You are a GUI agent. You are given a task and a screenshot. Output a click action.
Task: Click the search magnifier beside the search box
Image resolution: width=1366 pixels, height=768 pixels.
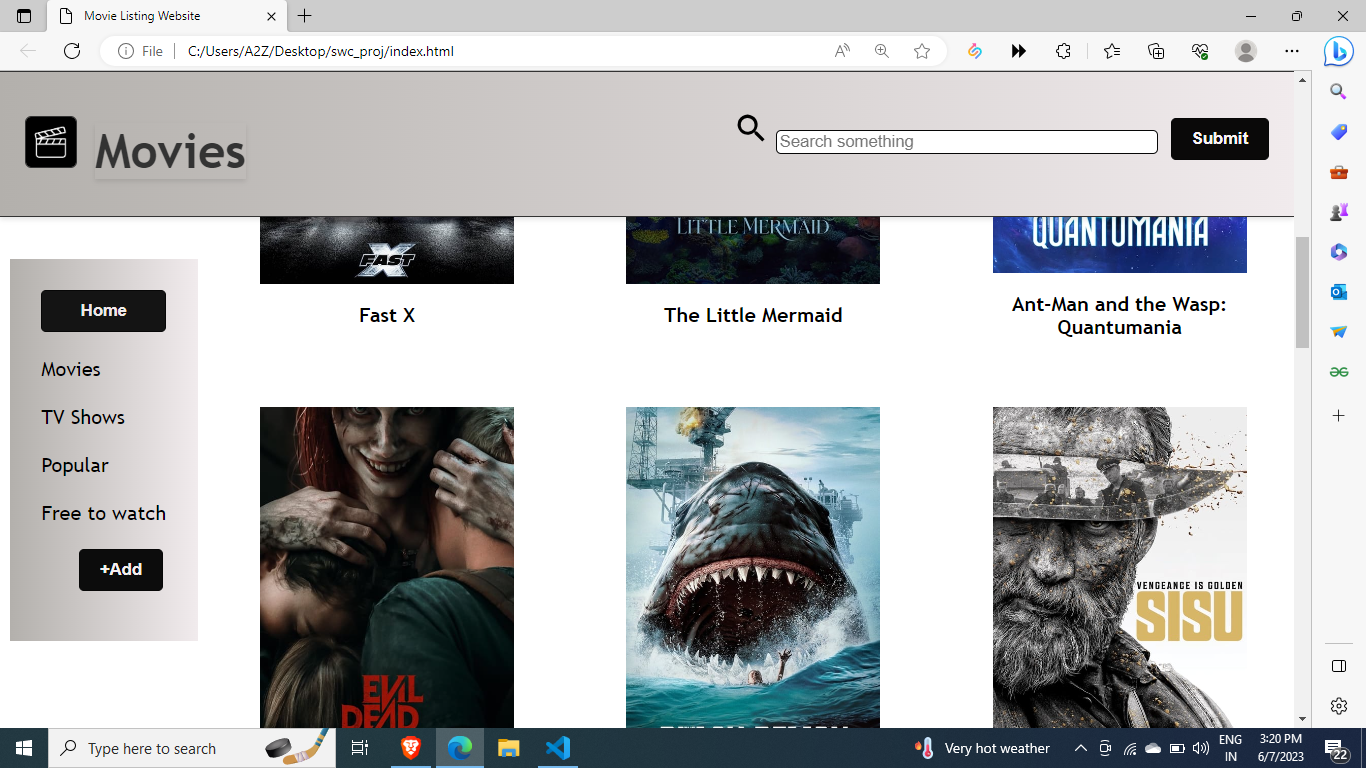click(x=750, y=129)
